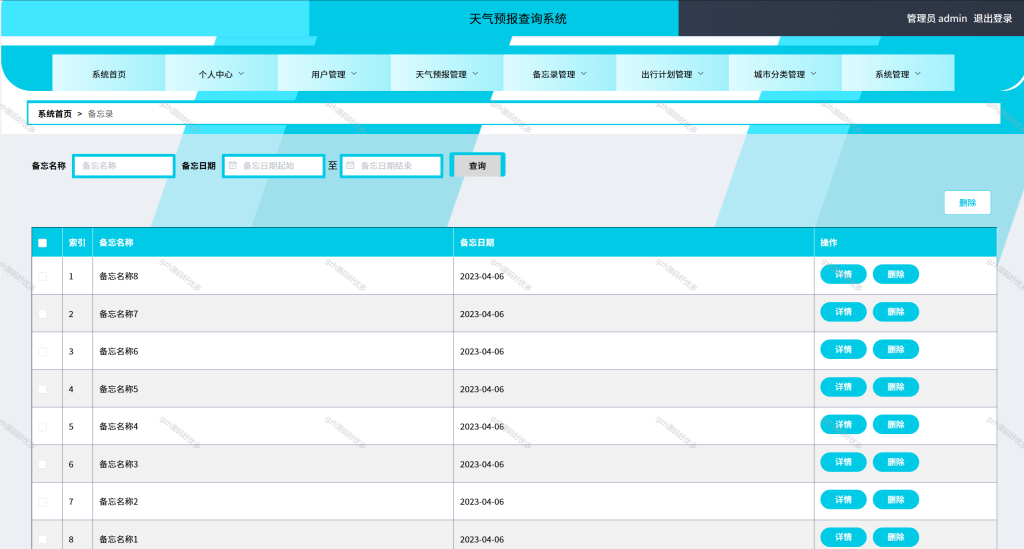Open the 备忘录管理 menu label
Viewport: 1024px width, 549px height.
(x=554, y=74)
